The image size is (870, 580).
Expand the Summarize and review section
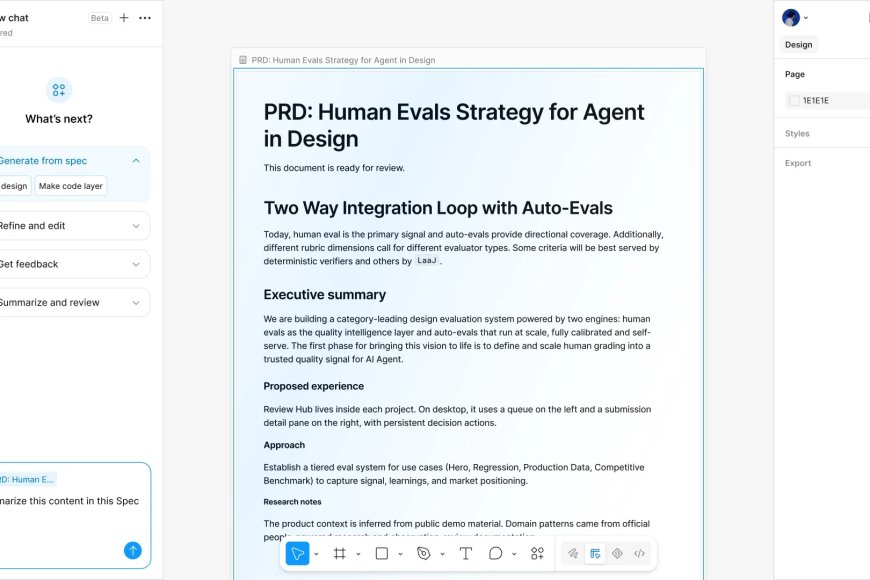(136, 302)
